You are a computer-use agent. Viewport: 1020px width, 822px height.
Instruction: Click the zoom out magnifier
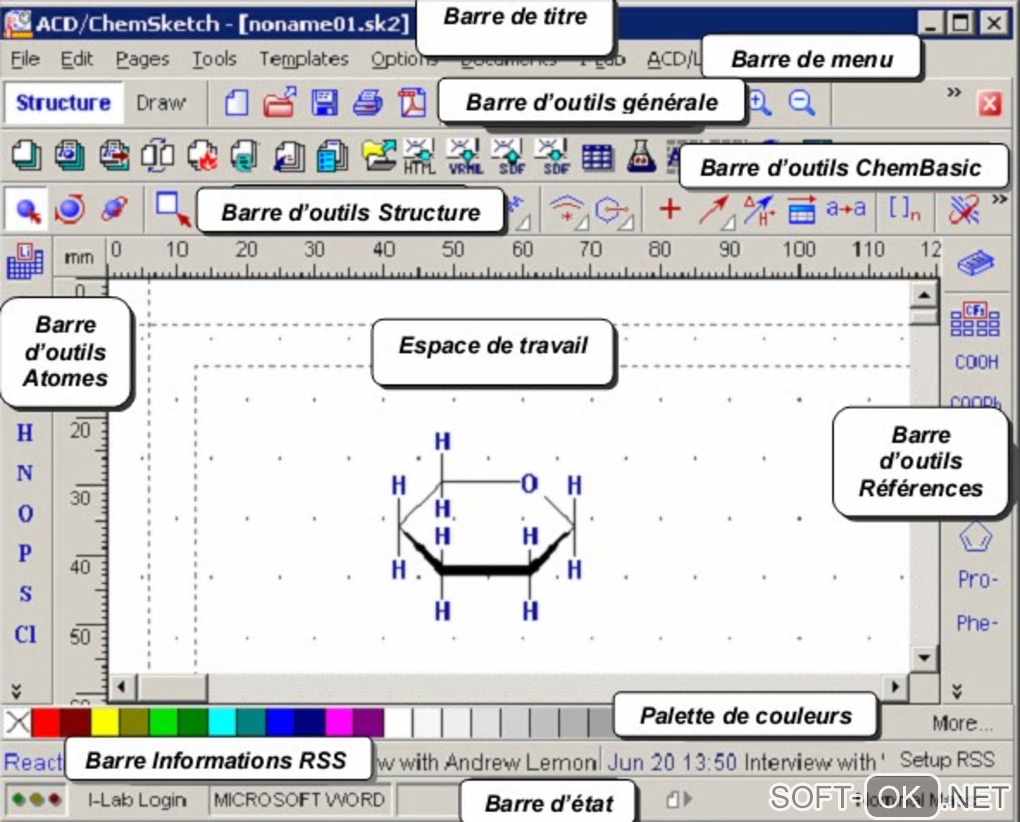pos(801,103)
